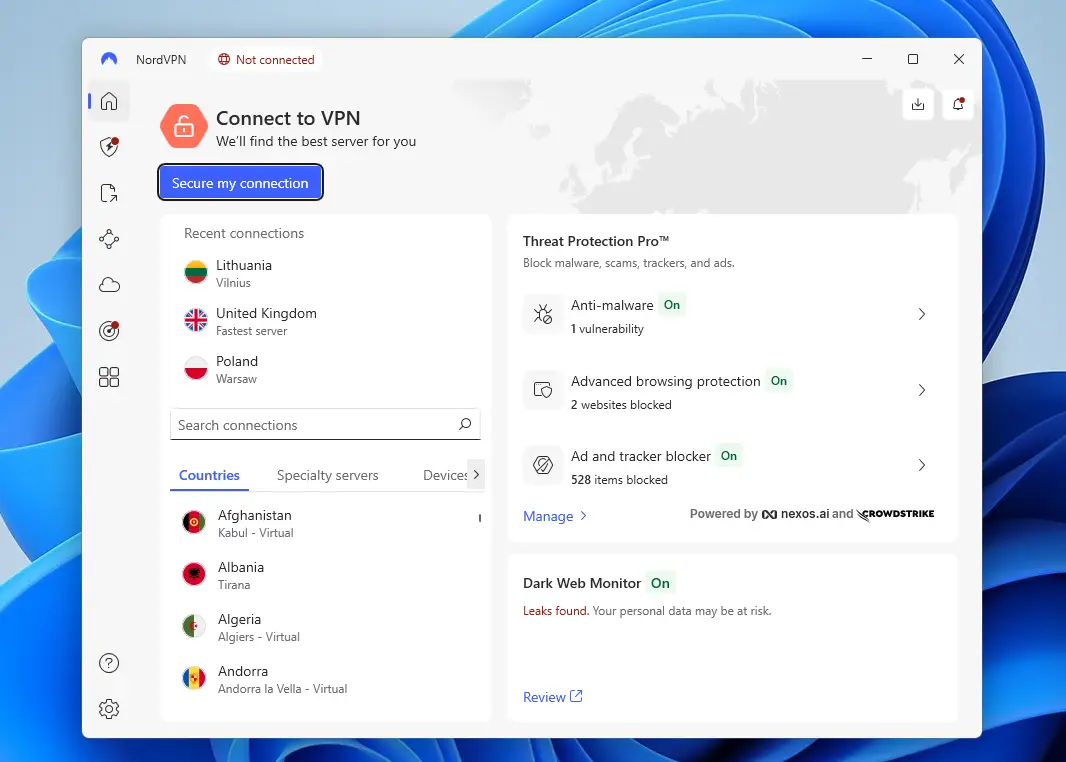Expand the Anti-malware row chevron

click(x=922, y=314)
